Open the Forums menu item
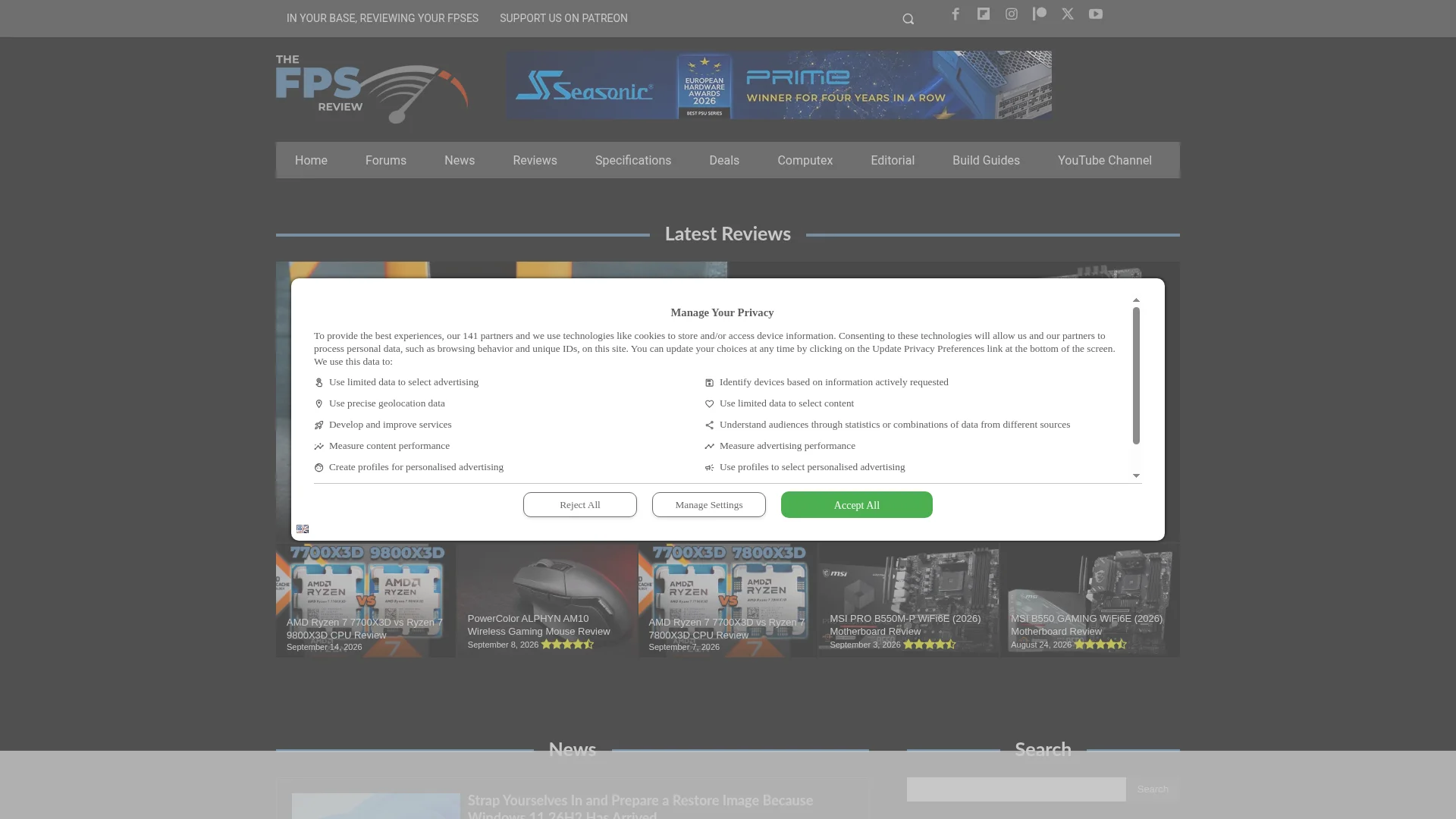Image resolution: width=1456 pixels, height=819 pixels. [x=386, y=161]
